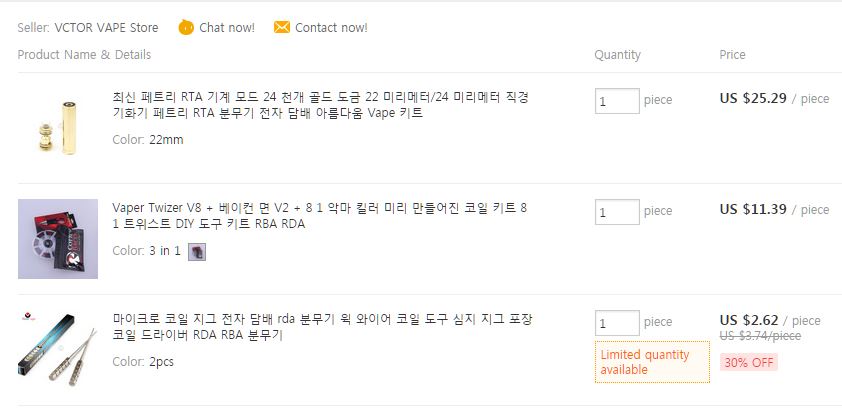
Task: Click the small 3 in 1 color swatch thumbnail
Action: [x=197, y=251]
